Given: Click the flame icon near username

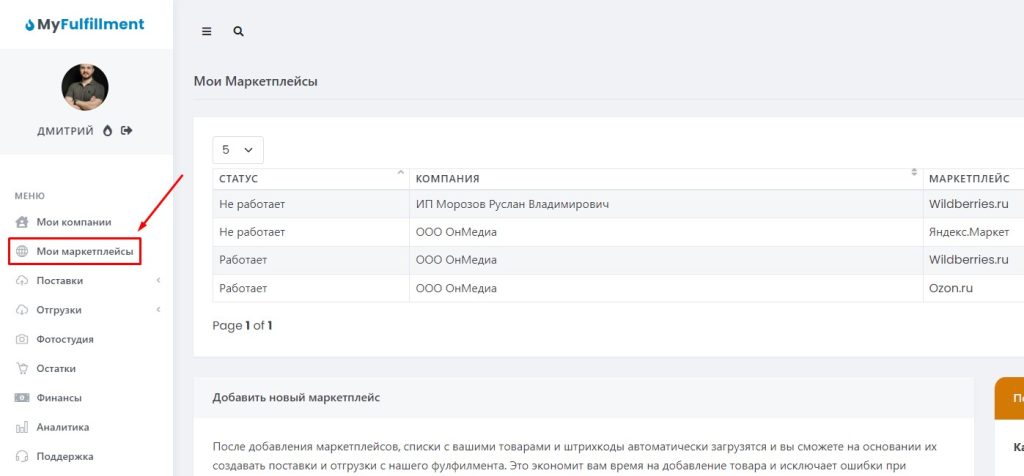Looking at the screenshot, I should (x=108, y=130).
